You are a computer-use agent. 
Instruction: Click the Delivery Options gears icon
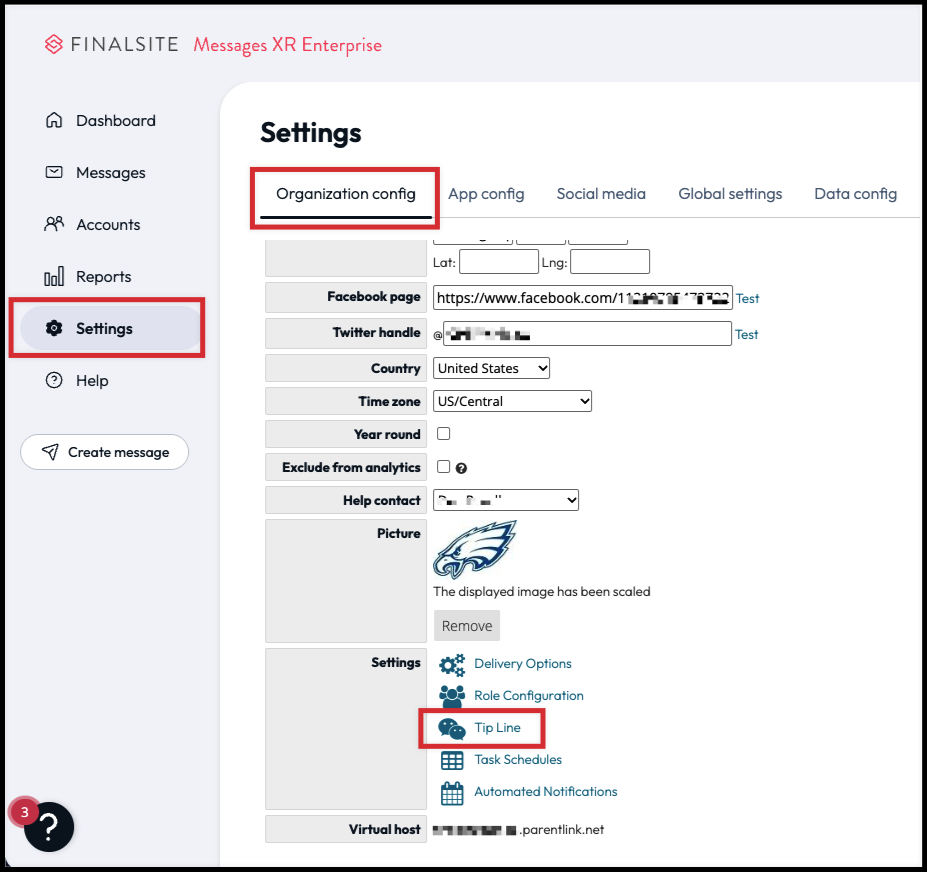pos(452,665)
